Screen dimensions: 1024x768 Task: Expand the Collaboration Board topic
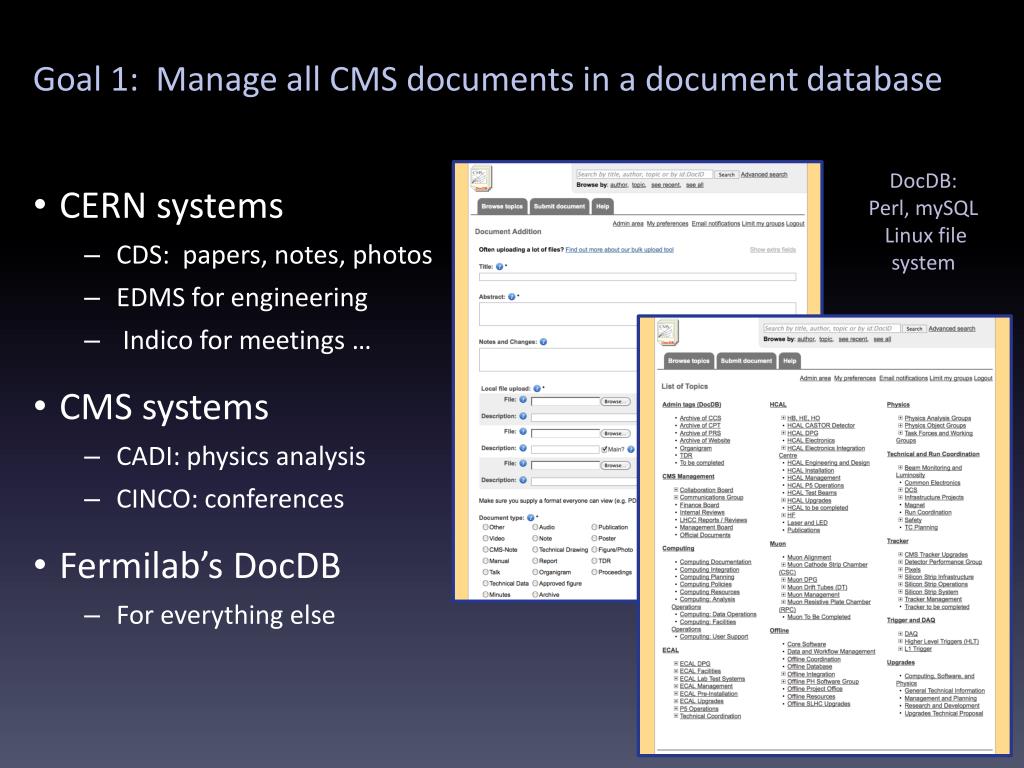coord(676,490)
